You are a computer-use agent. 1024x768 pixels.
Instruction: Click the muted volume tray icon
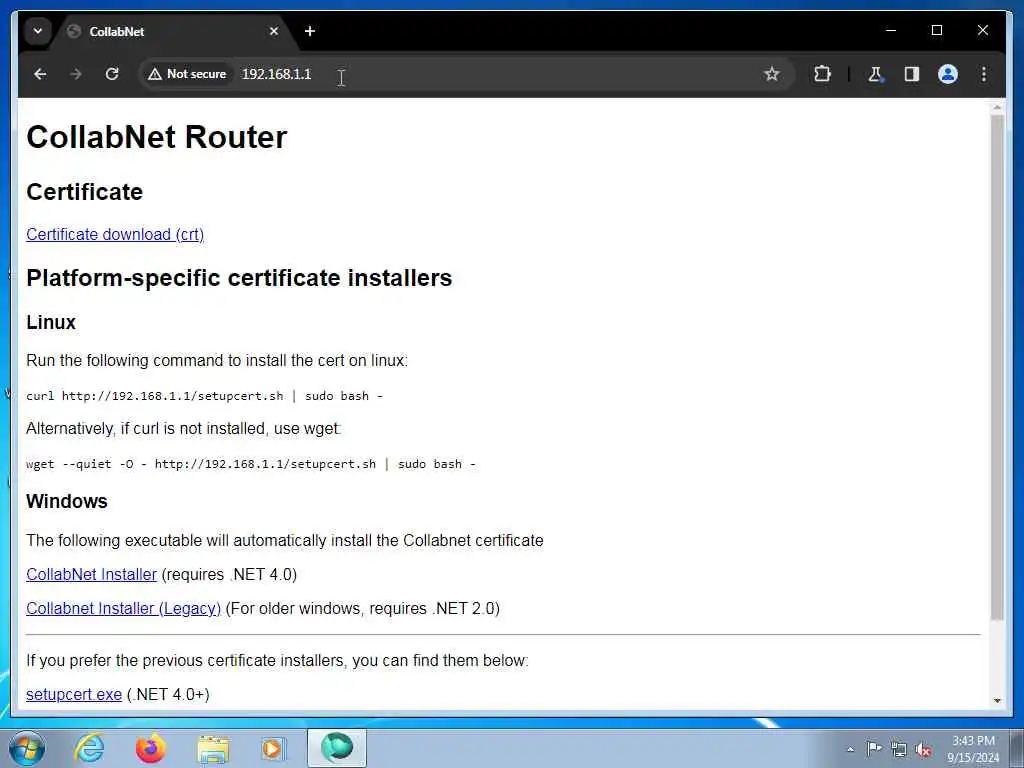point(923,749)
